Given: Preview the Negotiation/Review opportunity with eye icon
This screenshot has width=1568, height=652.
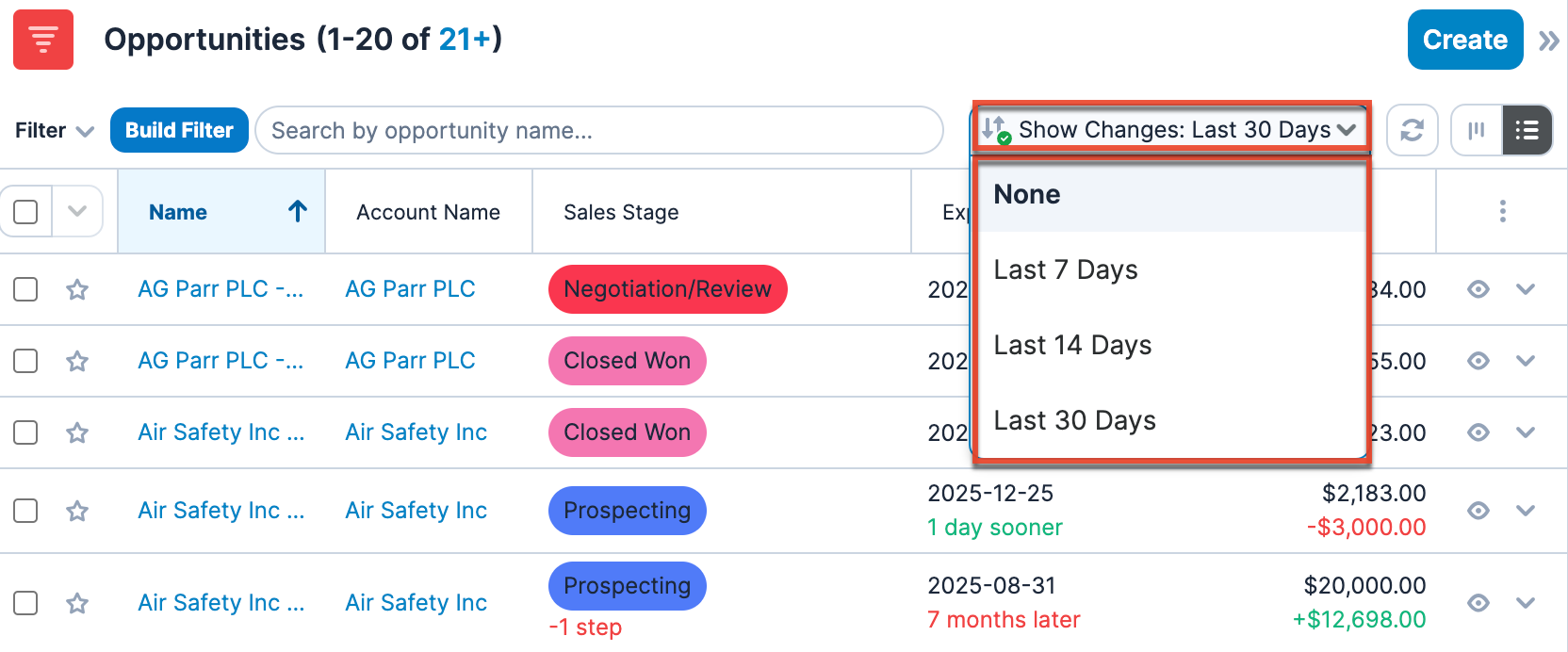Looking at the screenshot, I should pyautogui.click(x=1478, y=289).
